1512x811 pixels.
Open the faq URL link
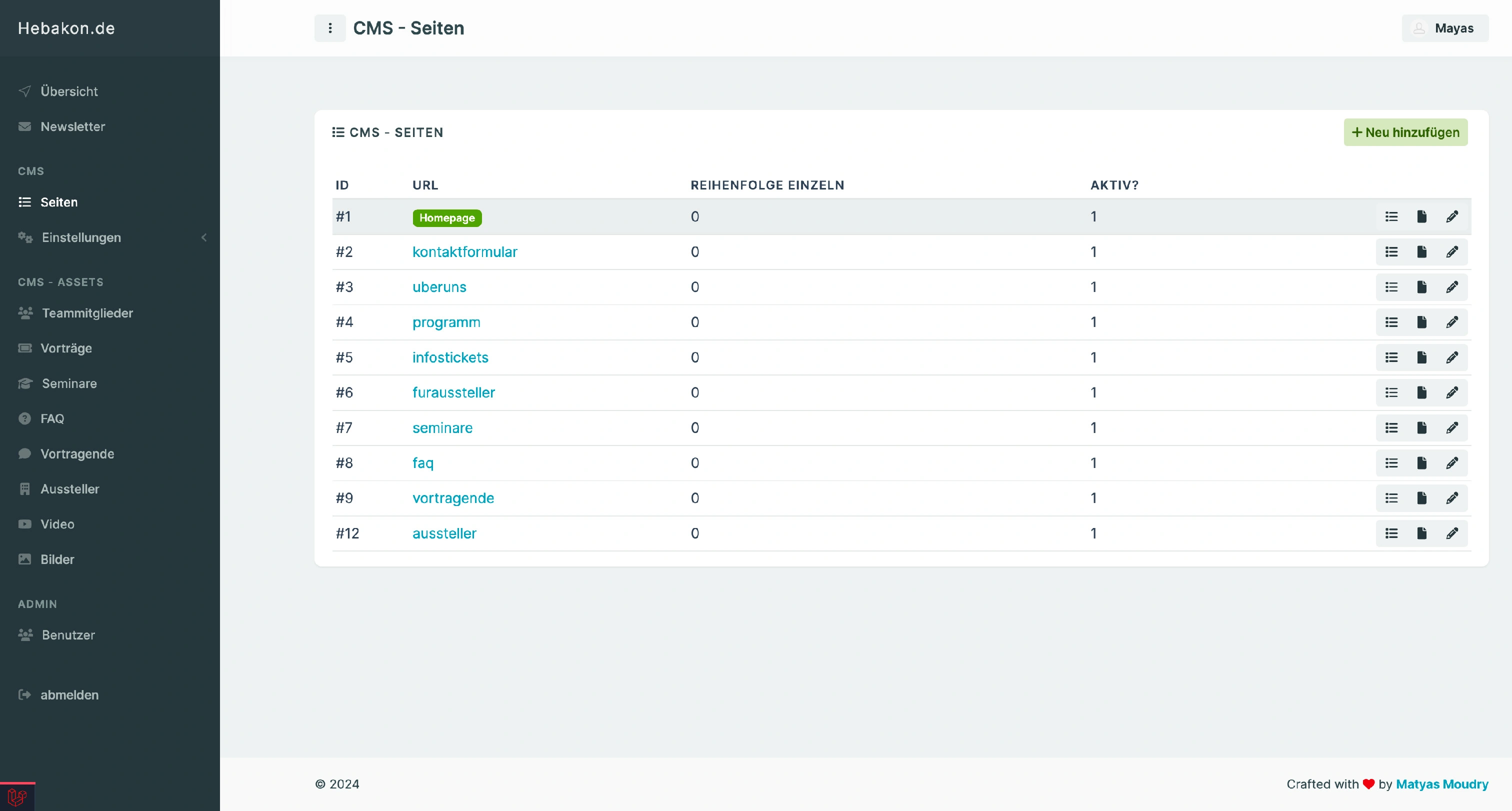pos(423,463)
